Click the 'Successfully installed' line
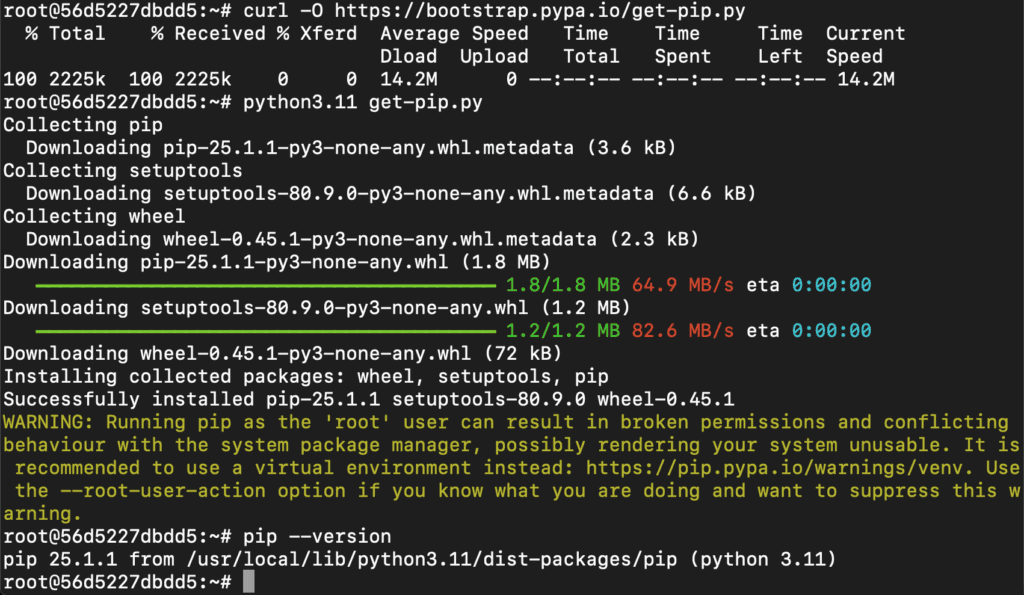The height and width of the screenshot is (595, 1024). coord(368,400)
